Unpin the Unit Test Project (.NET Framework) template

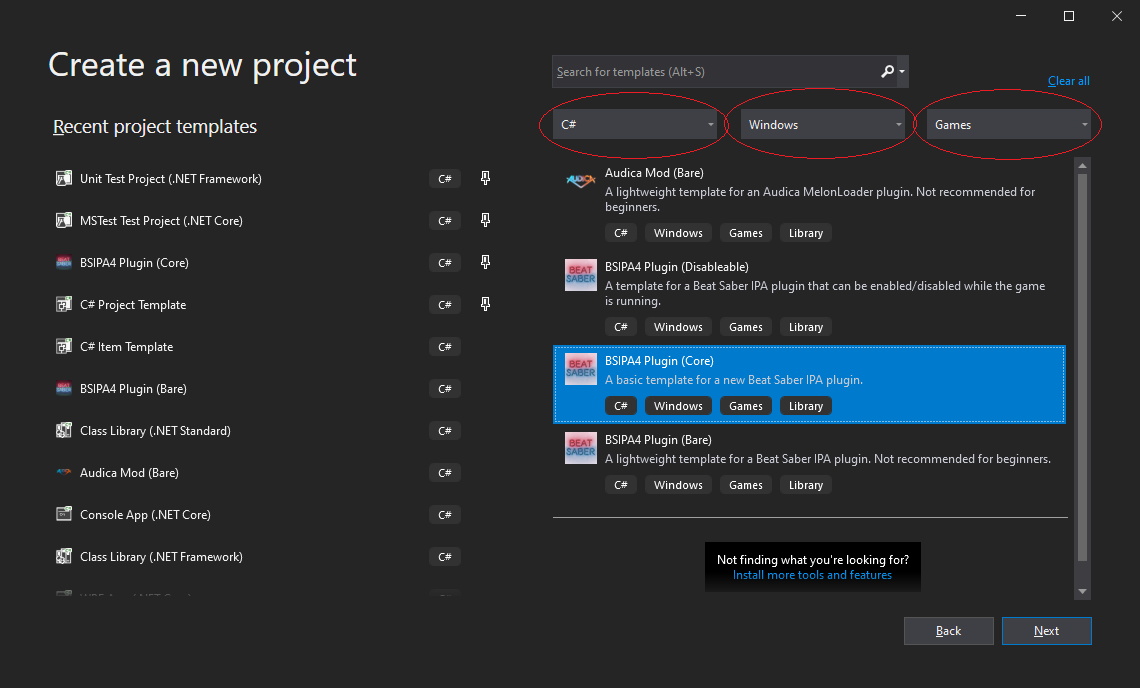486,178
